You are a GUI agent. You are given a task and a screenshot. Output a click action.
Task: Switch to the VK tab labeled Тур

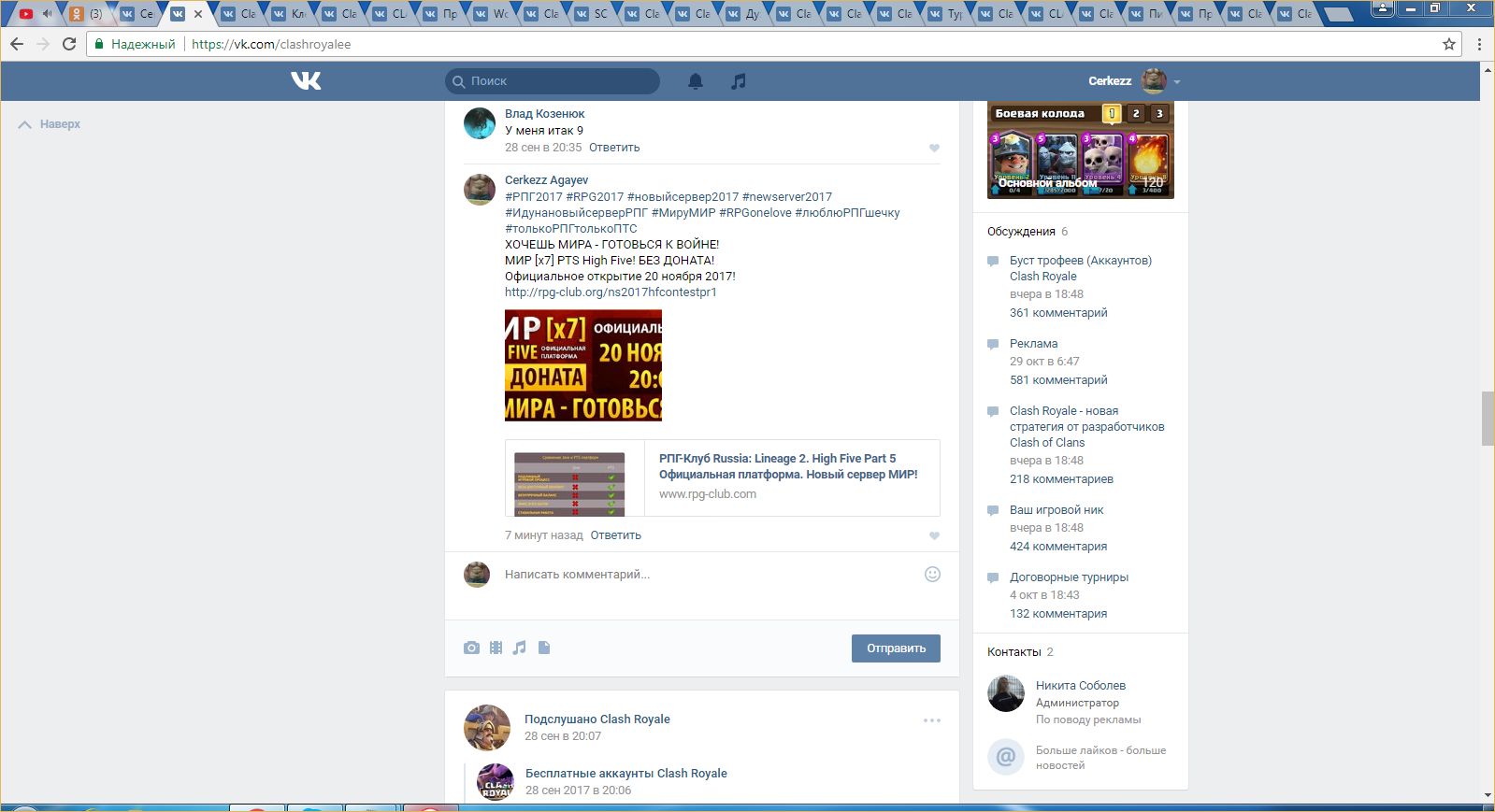coord(945,14)
